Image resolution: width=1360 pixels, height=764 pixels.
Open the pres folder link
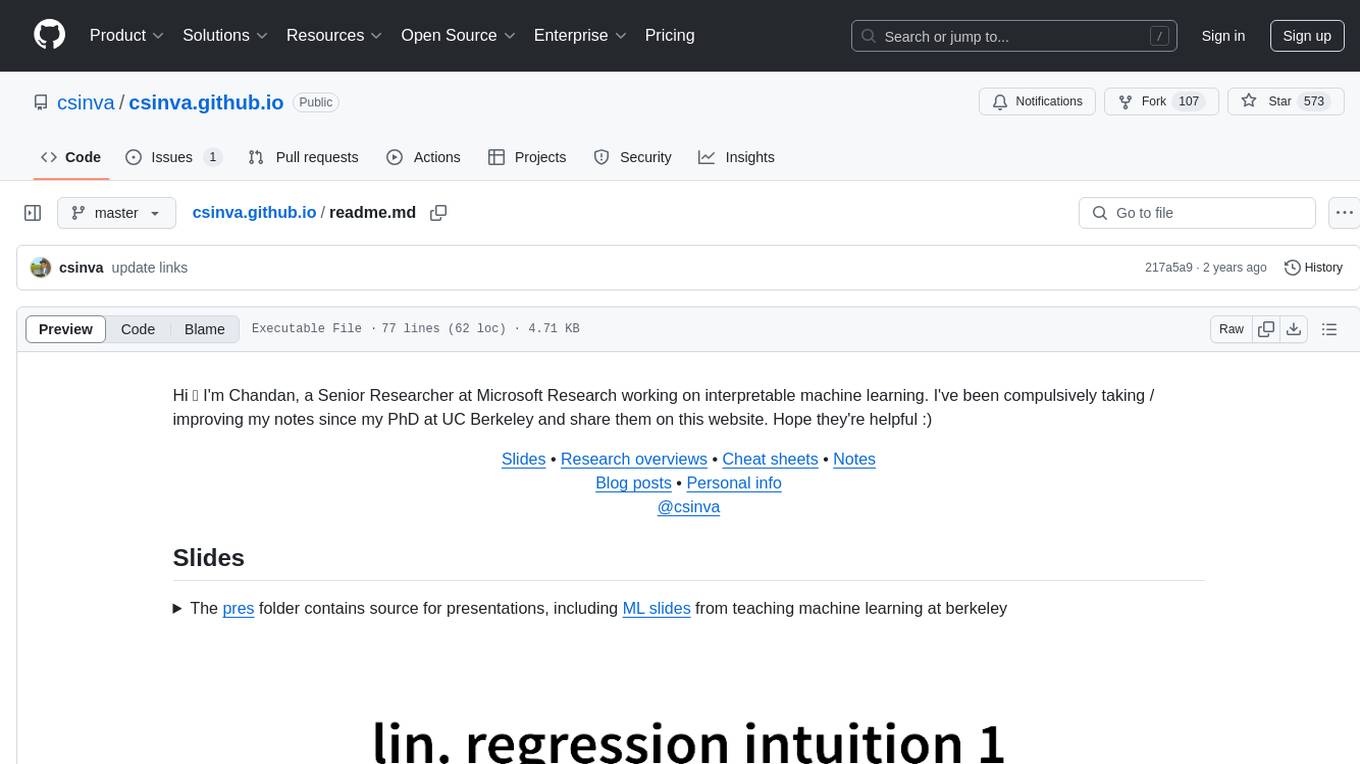(238, 608)
